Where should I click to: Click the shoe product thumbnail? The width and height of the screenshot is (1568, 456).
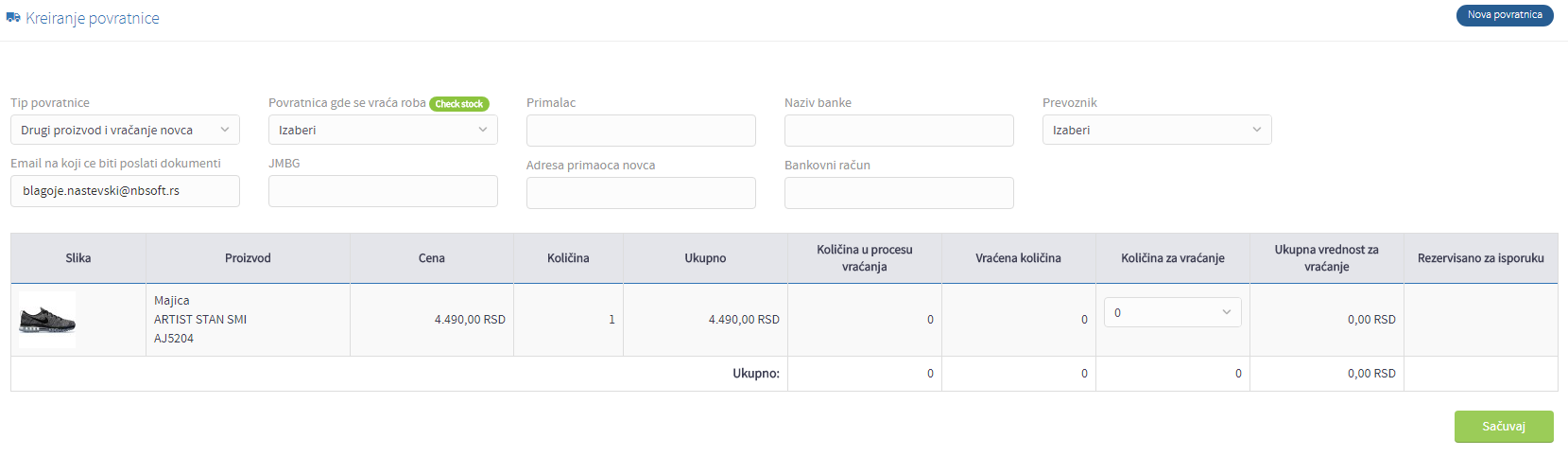(x=47, y=320)
